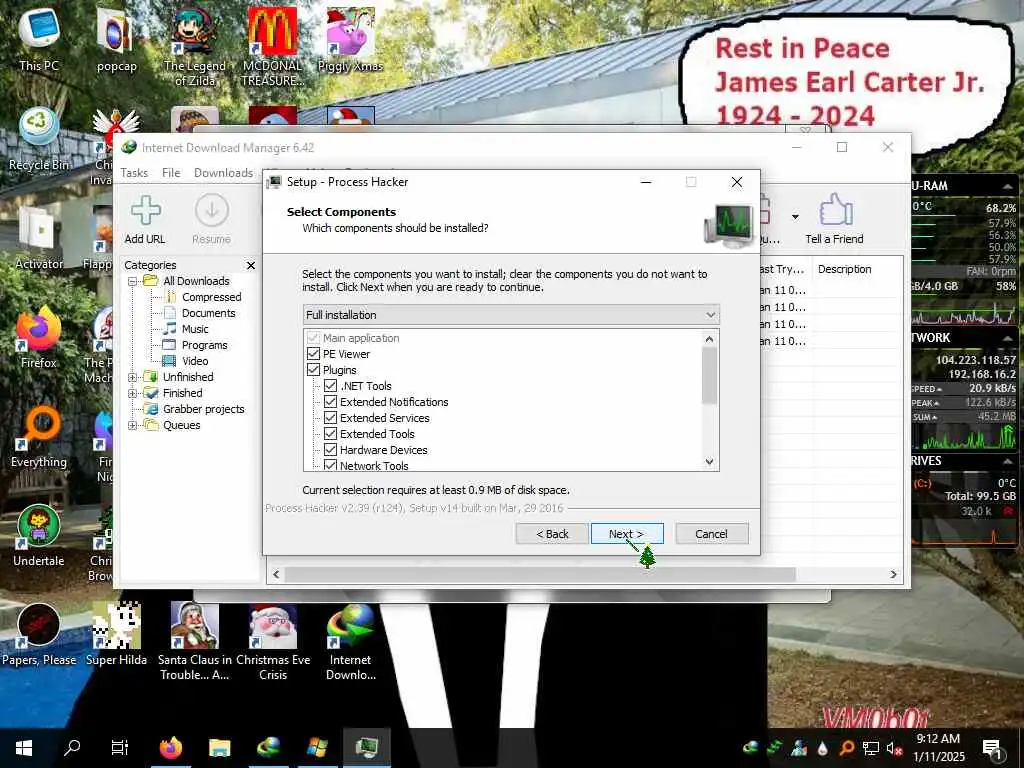Image resolution: width=1024 pixels, height=768 pixels.
Task: Open taskbar Search magnifier
Action: click(x=72, y=748)
